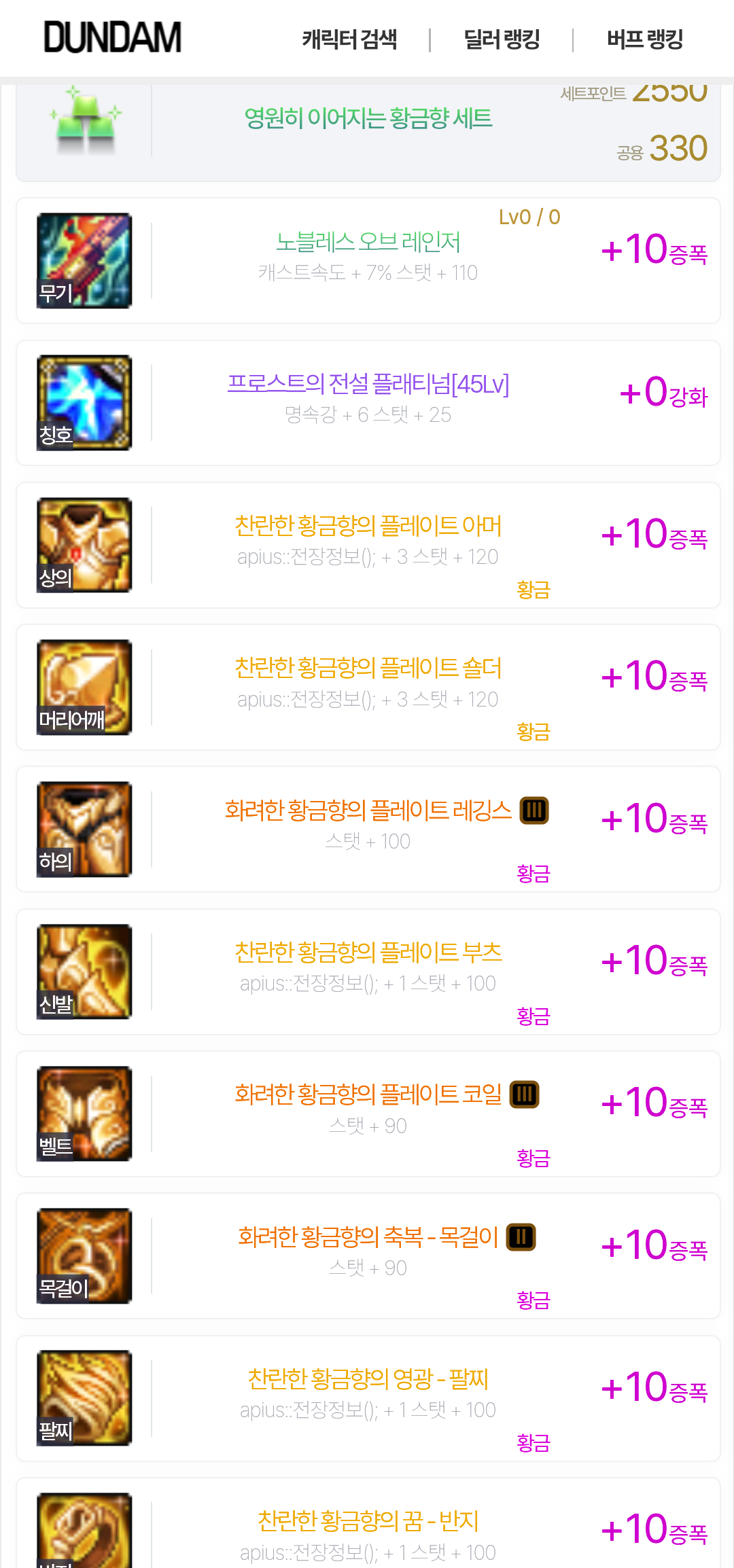This screenshot has width=734, height=1568.
Task: Go to the 버프 랭킹 page
Action: tap(645, 39)
